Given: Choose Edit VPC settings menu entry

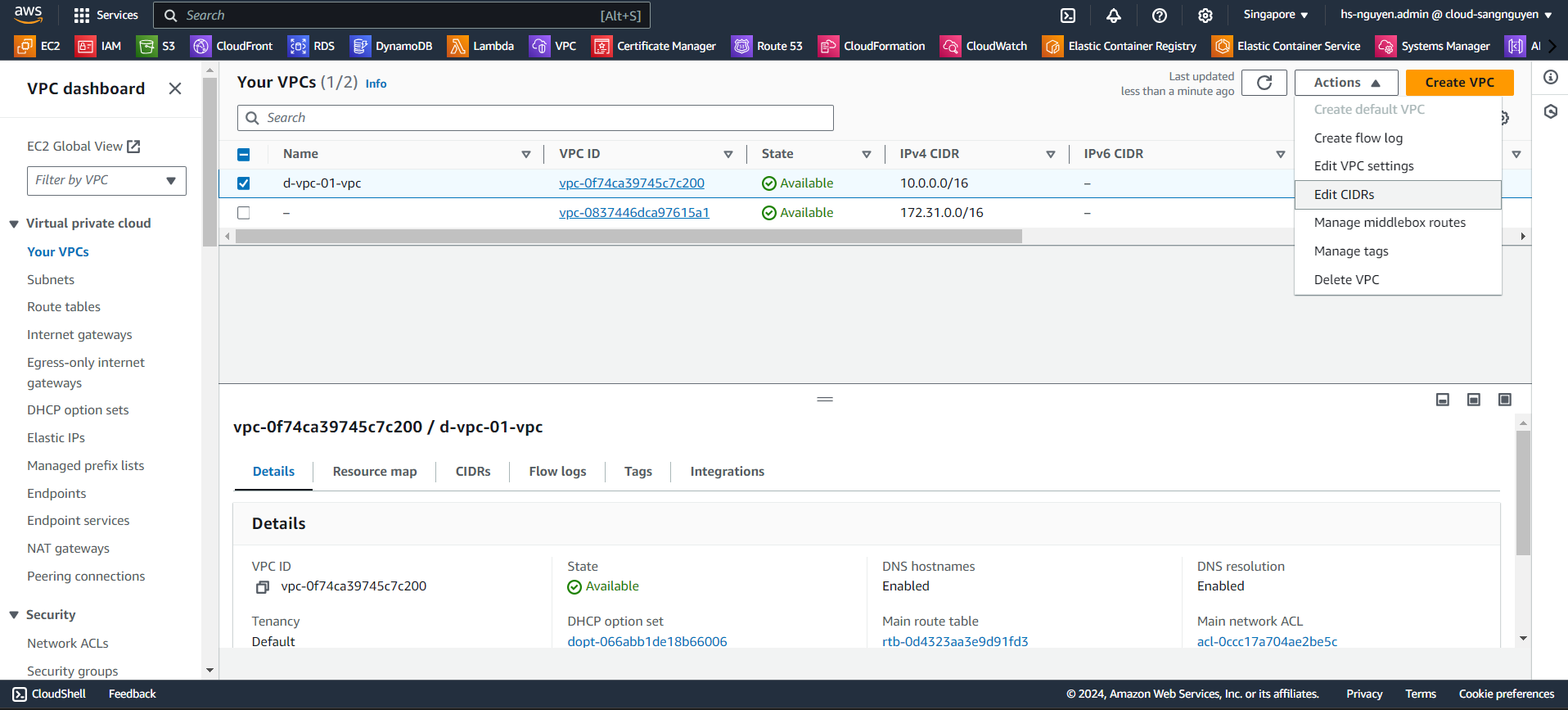Looking at the screenshot, I should tap(1398, 166).
